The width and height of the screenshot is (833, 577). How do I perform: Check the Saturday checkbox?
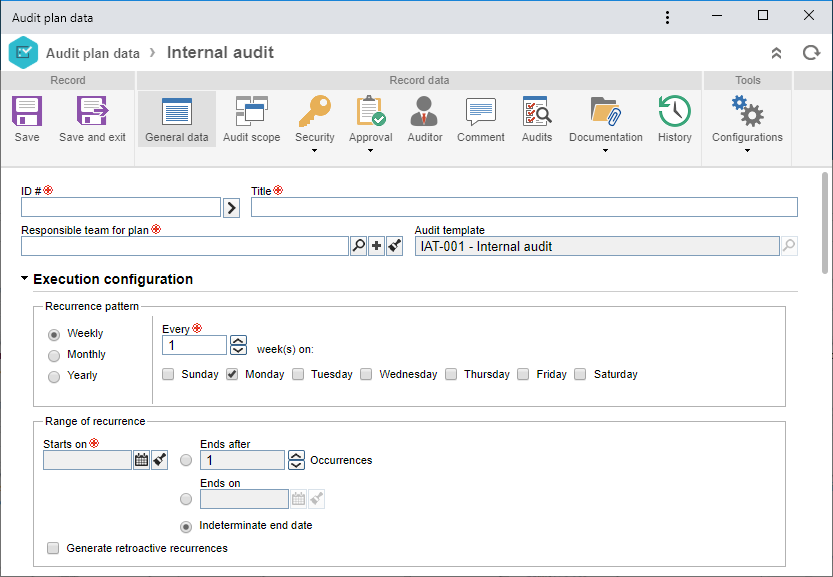pos(580,374)
